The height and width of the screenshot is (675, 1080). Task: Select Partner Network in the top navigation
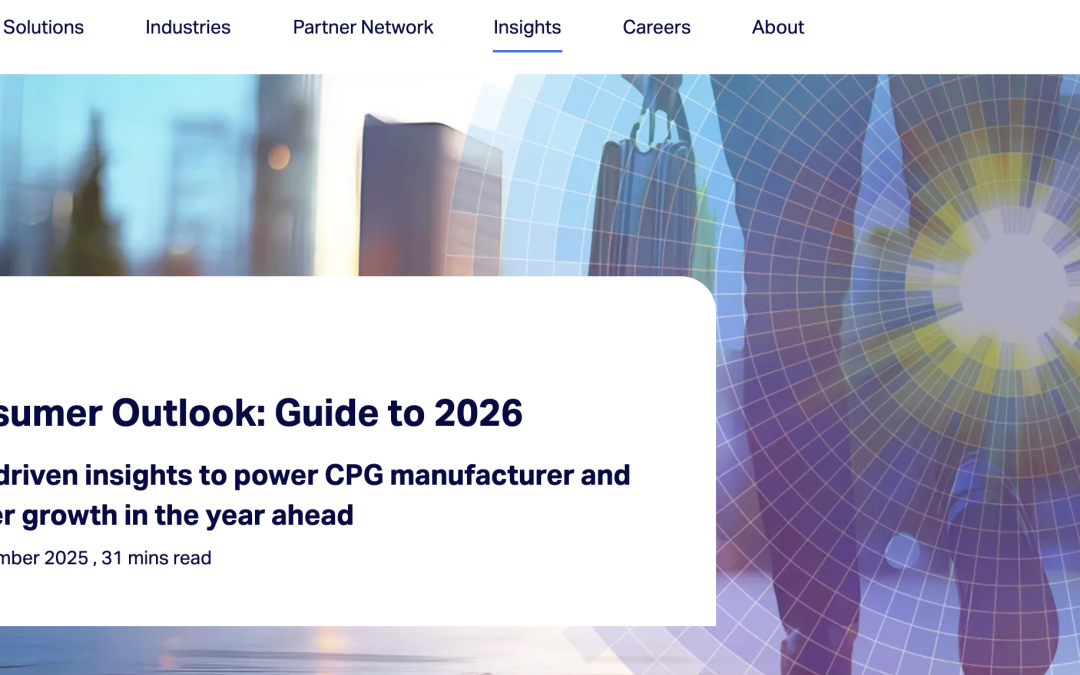click(363, 28)
